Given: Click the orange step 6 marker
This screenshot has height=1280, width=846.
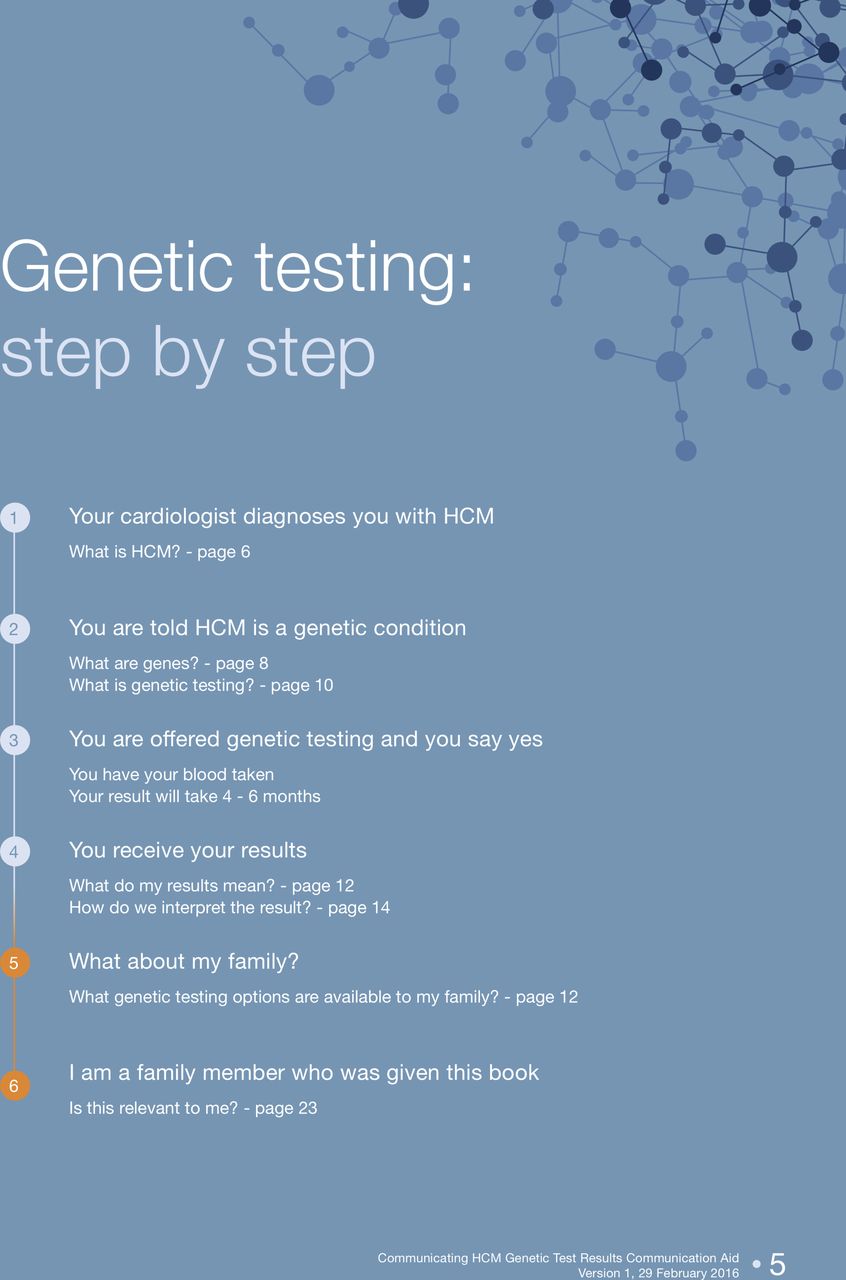Looking at the screenshot, I should click(x=14, y=1085).
